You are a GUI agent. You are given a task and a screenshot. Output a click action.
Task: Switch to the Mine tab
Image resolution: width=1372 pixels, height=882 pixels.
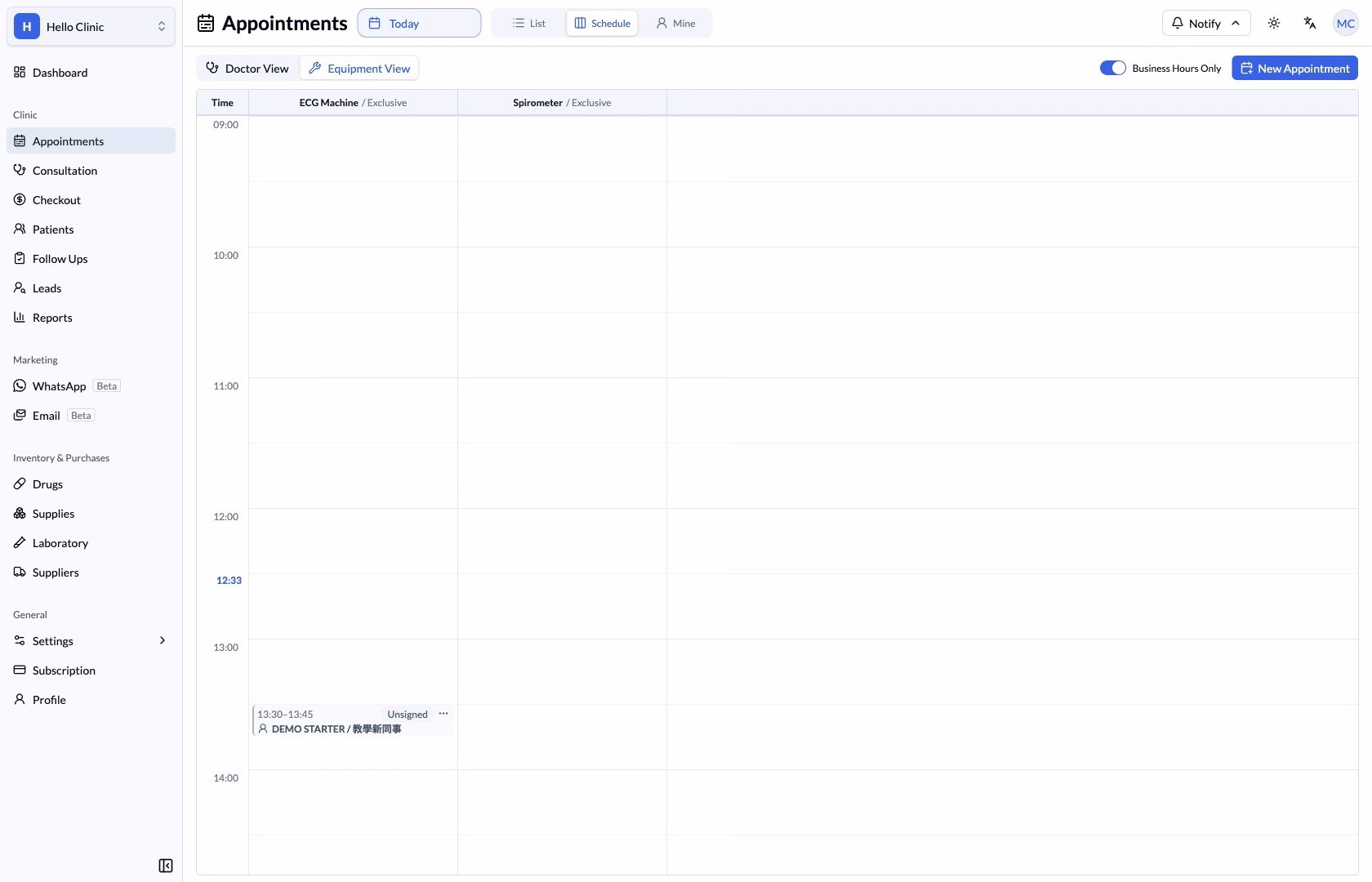click(x=675, y=23)
